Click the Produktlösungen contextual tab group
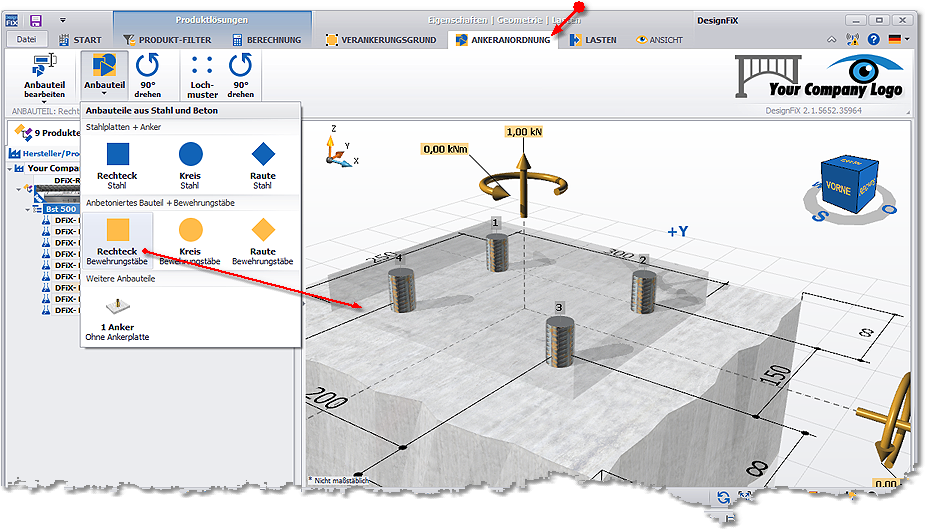 pyautogui.click(x=211, y=20)
